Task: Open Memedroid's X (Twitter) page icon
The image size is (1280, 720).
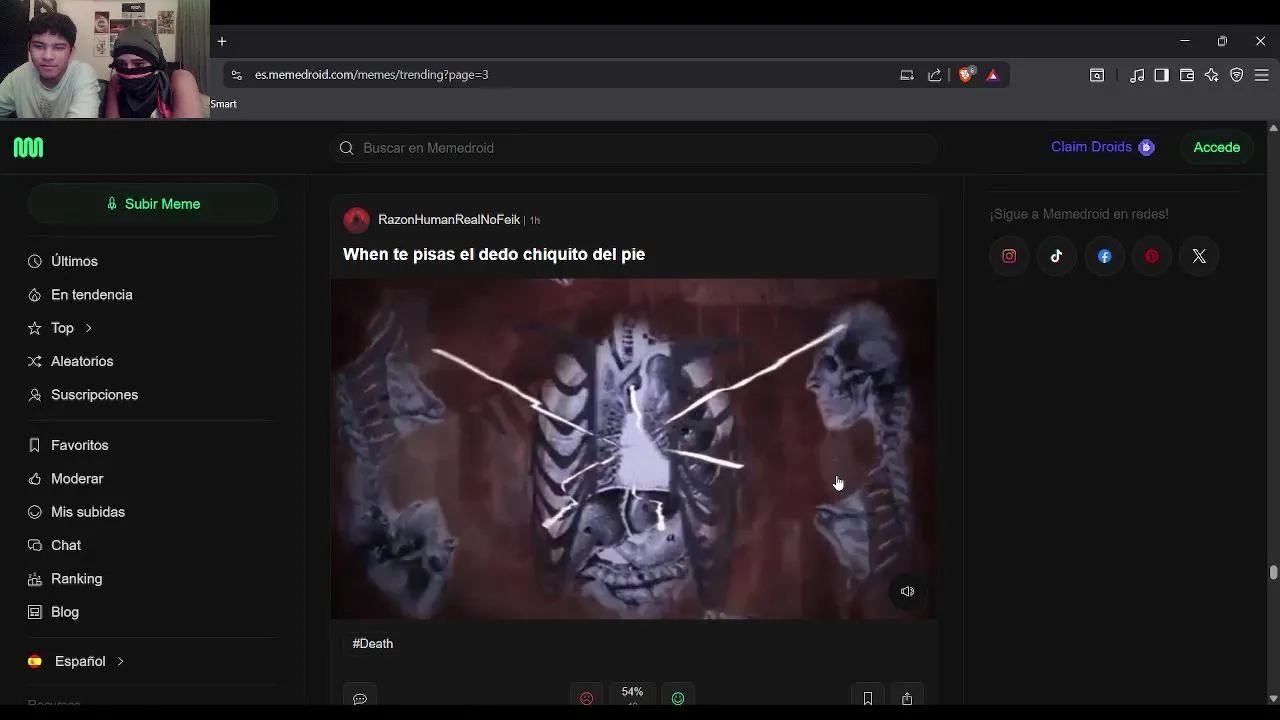Action: [x=1199, y=256]
